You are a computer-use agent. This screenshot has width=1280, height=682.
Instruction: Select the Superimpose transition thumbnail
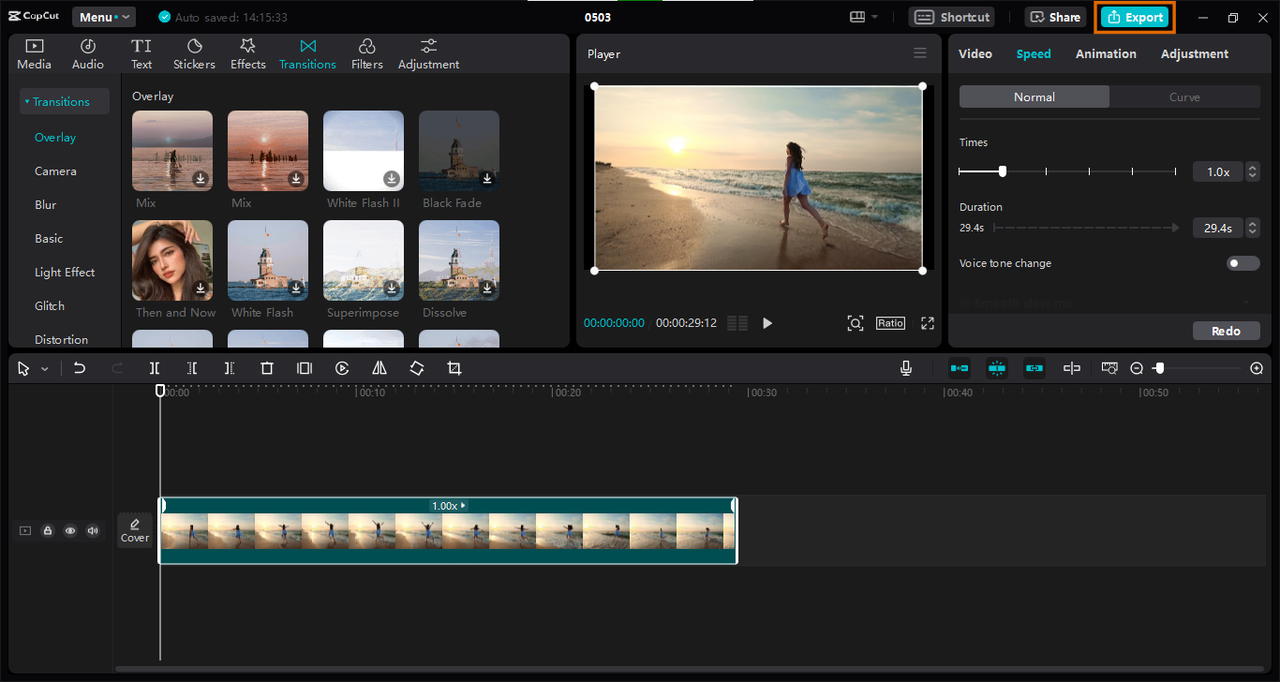click(x=363, y=260)
